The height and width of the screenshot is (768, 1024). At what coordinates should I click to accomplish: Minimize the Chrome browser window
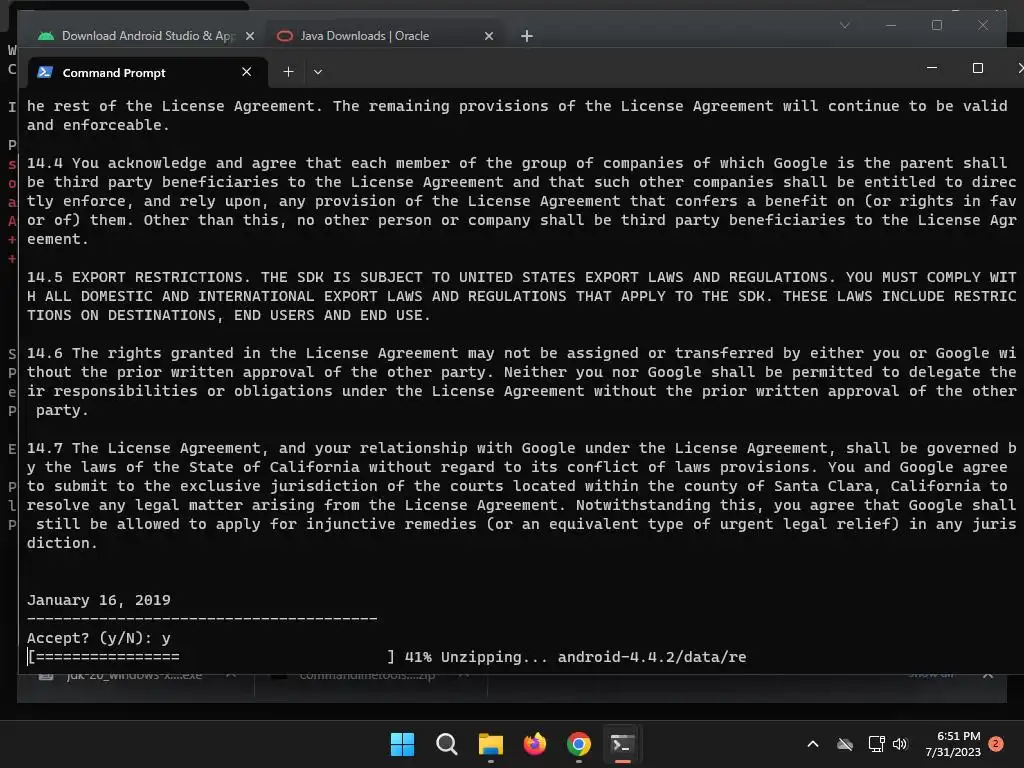click(891, 25)
